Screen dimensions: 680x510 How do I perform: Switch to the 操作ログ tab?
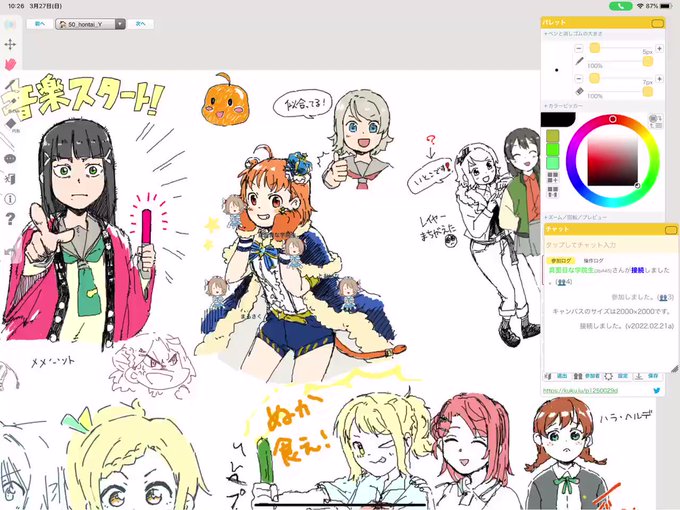[593, 261]
